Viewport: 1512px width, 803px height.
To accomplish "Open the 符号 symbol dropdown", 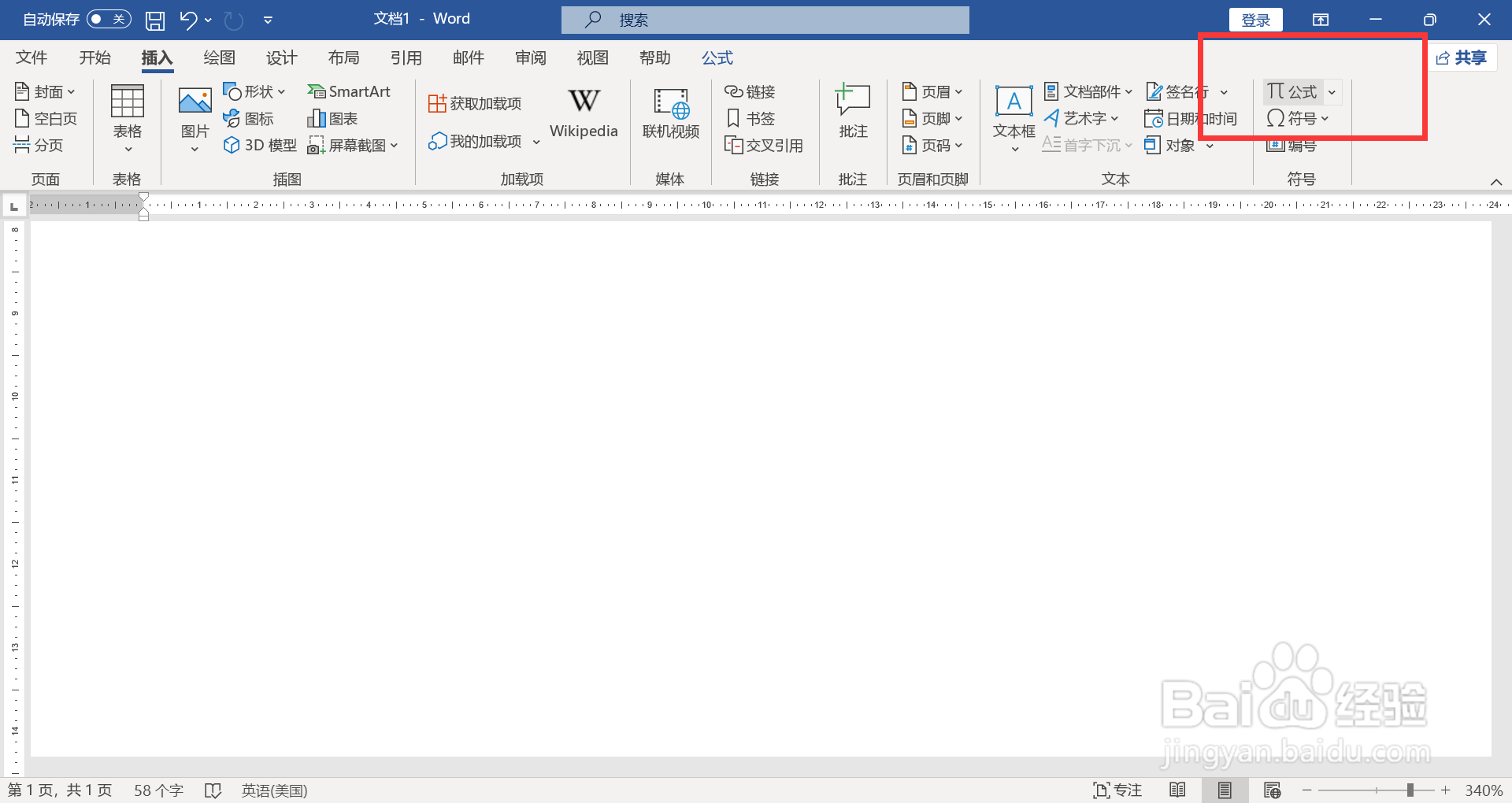I will 1298,119.
